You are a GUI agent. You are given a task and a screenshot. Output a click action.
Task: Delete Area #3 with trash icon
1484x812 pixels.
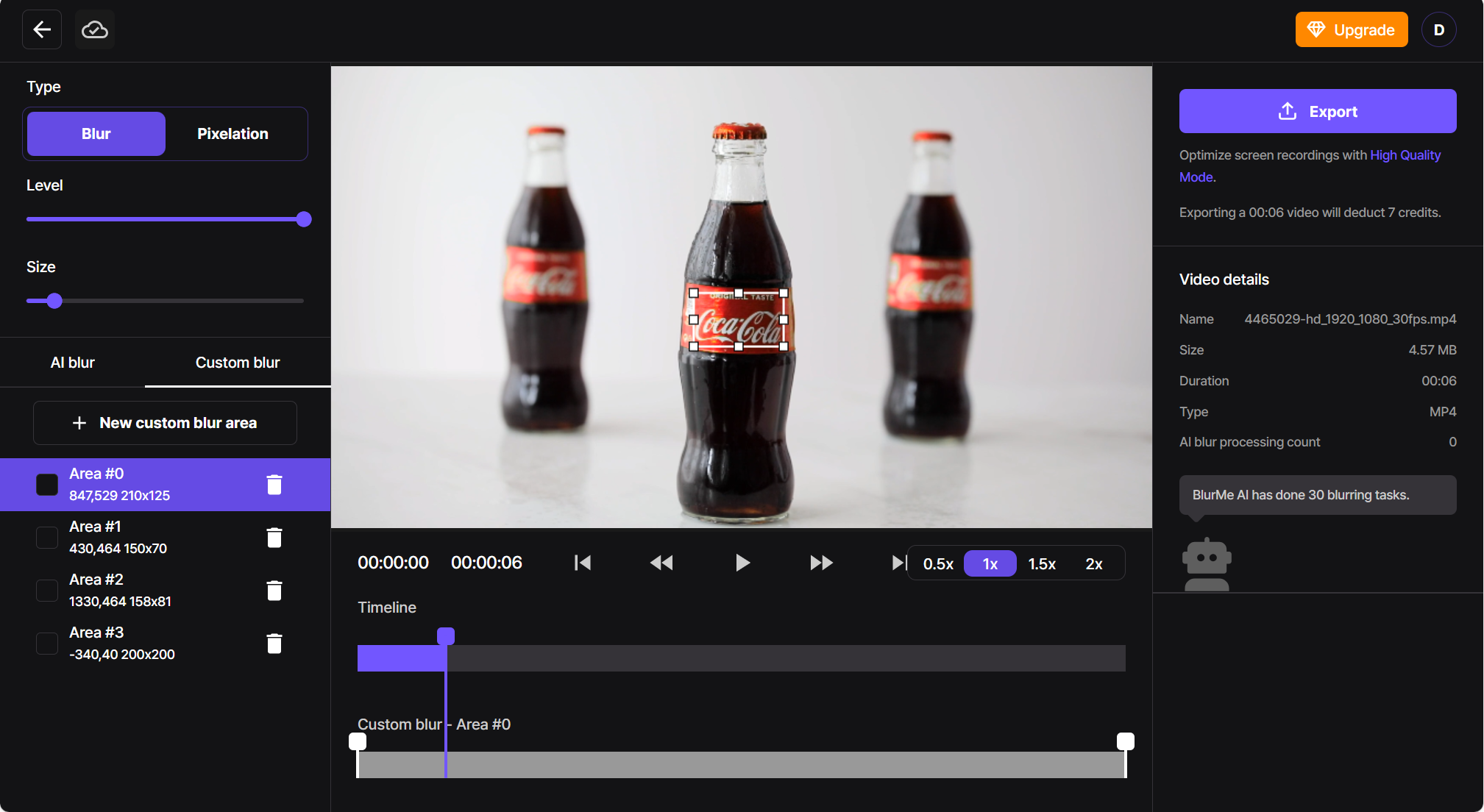(274, 644)
